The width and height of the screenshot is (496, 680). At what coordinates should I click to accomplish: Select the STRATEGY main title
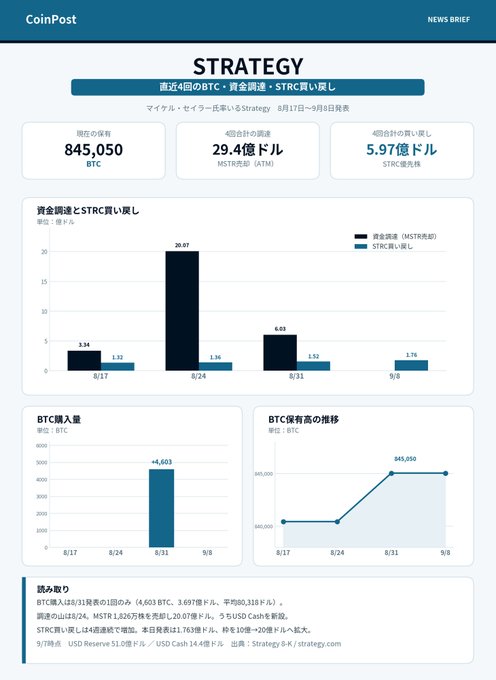click(248, 66)
